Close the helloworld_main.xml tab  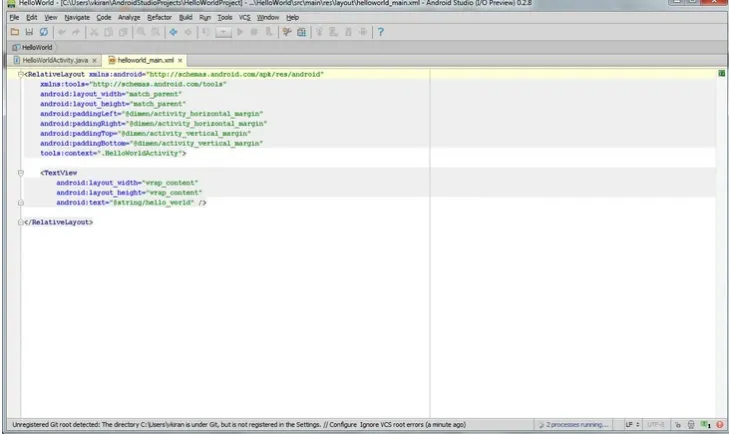180,60
